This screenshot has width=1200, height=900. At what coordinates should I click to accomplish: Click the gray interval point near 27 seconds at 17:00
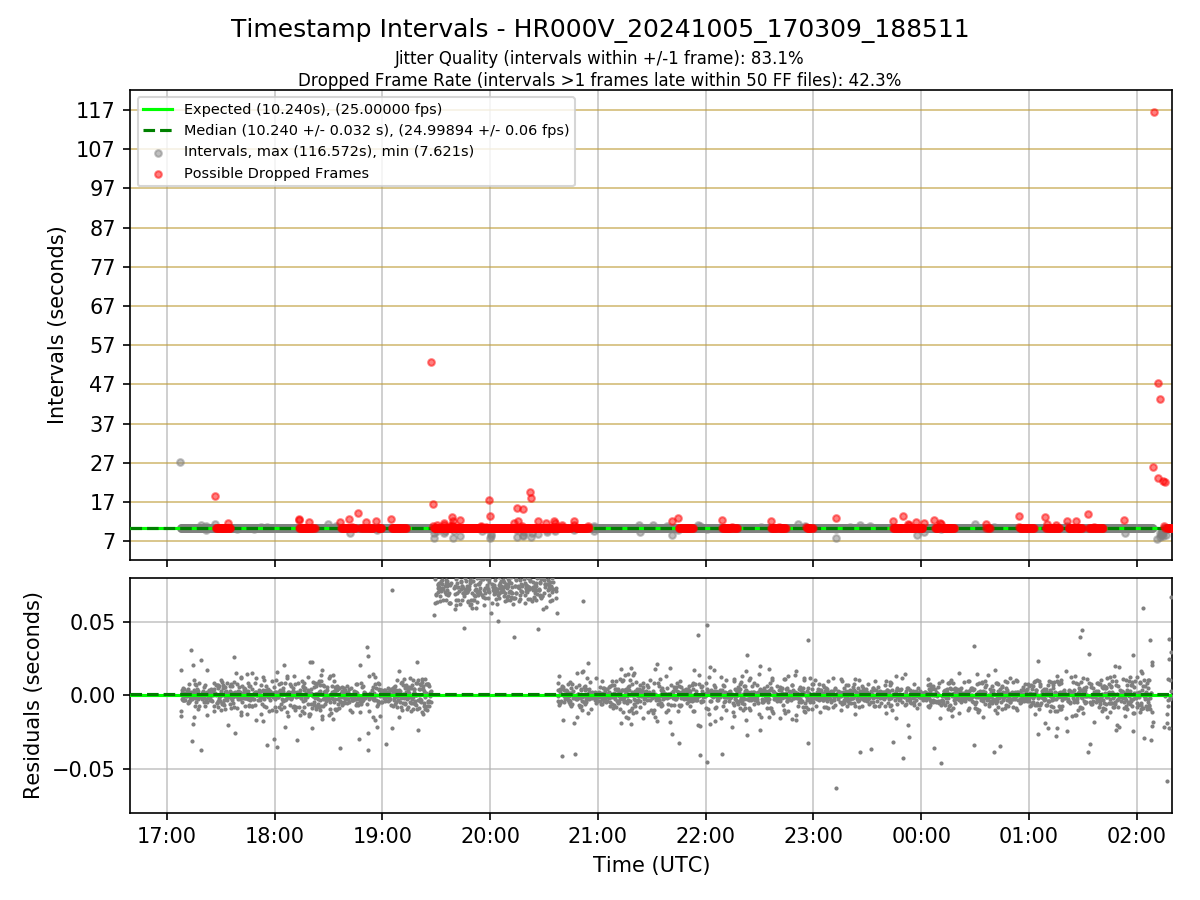pos(180,462)
